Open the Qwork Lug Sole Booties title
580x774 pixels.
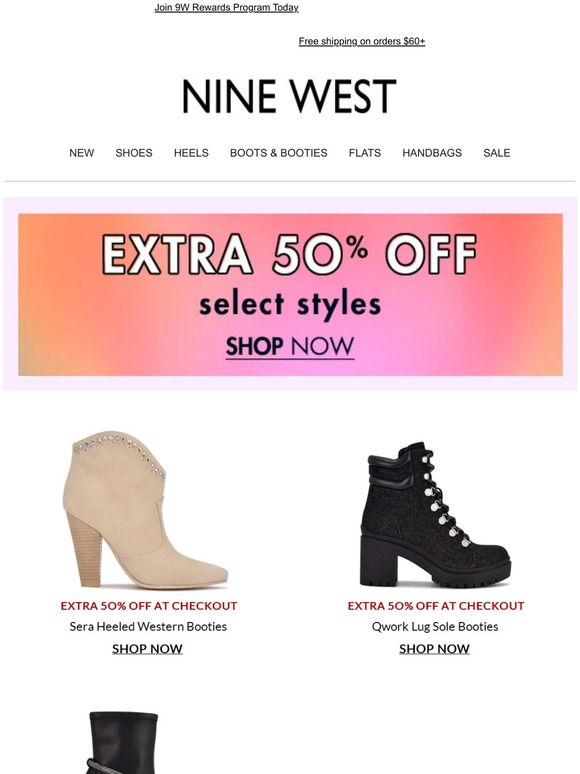click(x=435, y=626)
